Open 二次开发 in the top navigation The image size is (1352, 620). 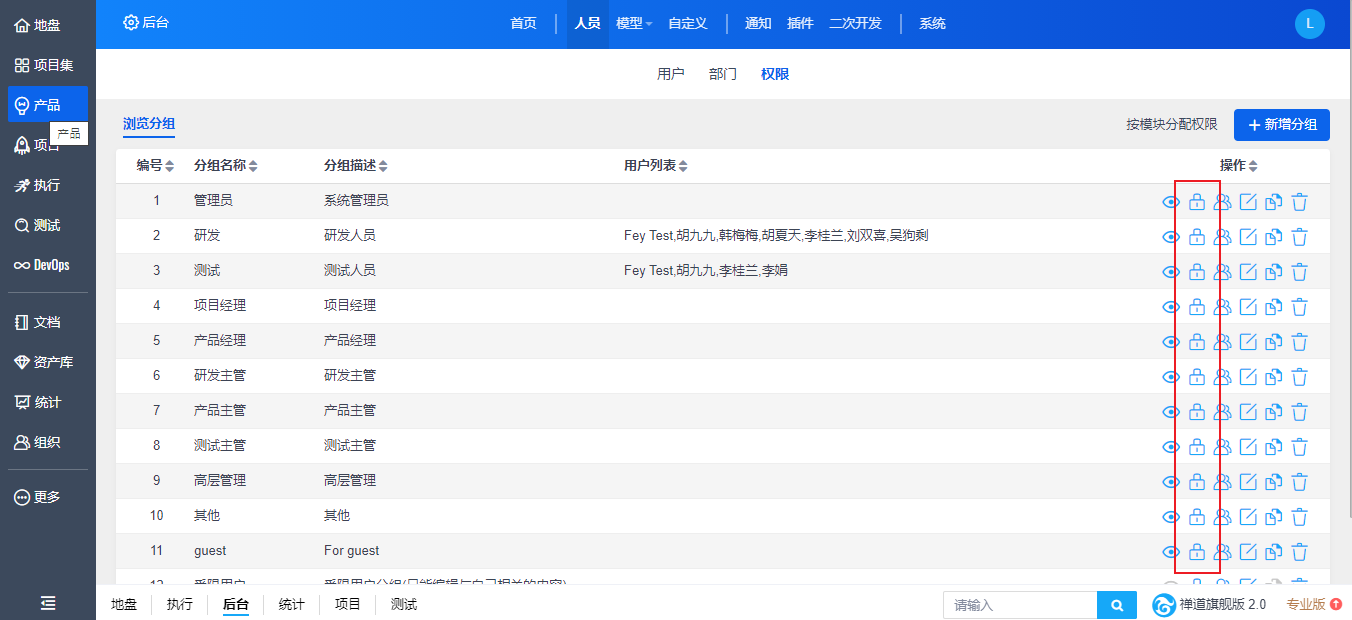pos(855,24)
